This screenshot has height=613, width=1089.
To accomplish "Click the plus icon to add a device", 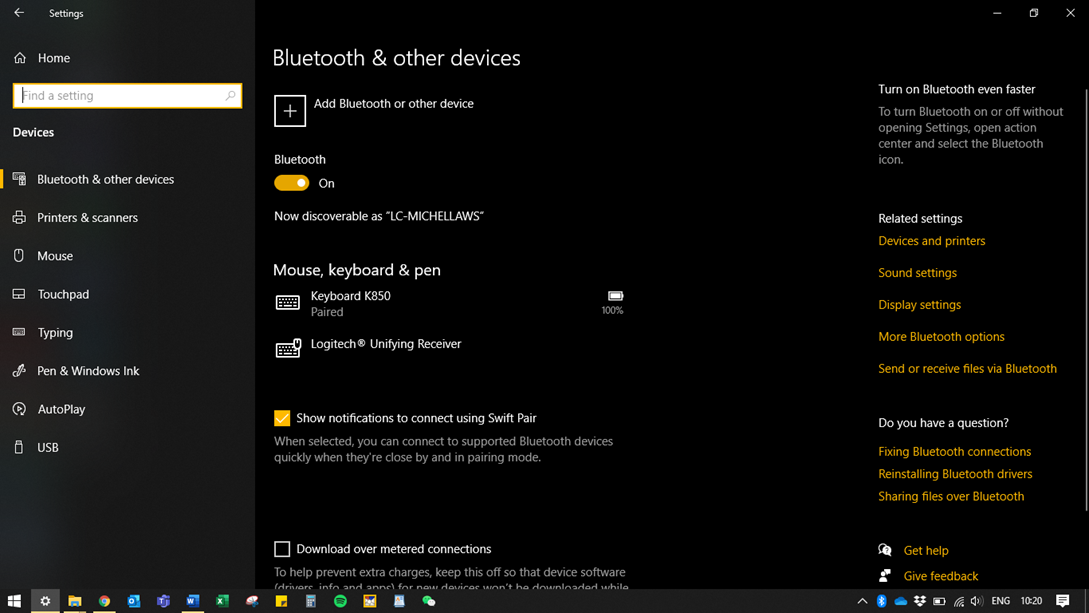I will 290,111.
